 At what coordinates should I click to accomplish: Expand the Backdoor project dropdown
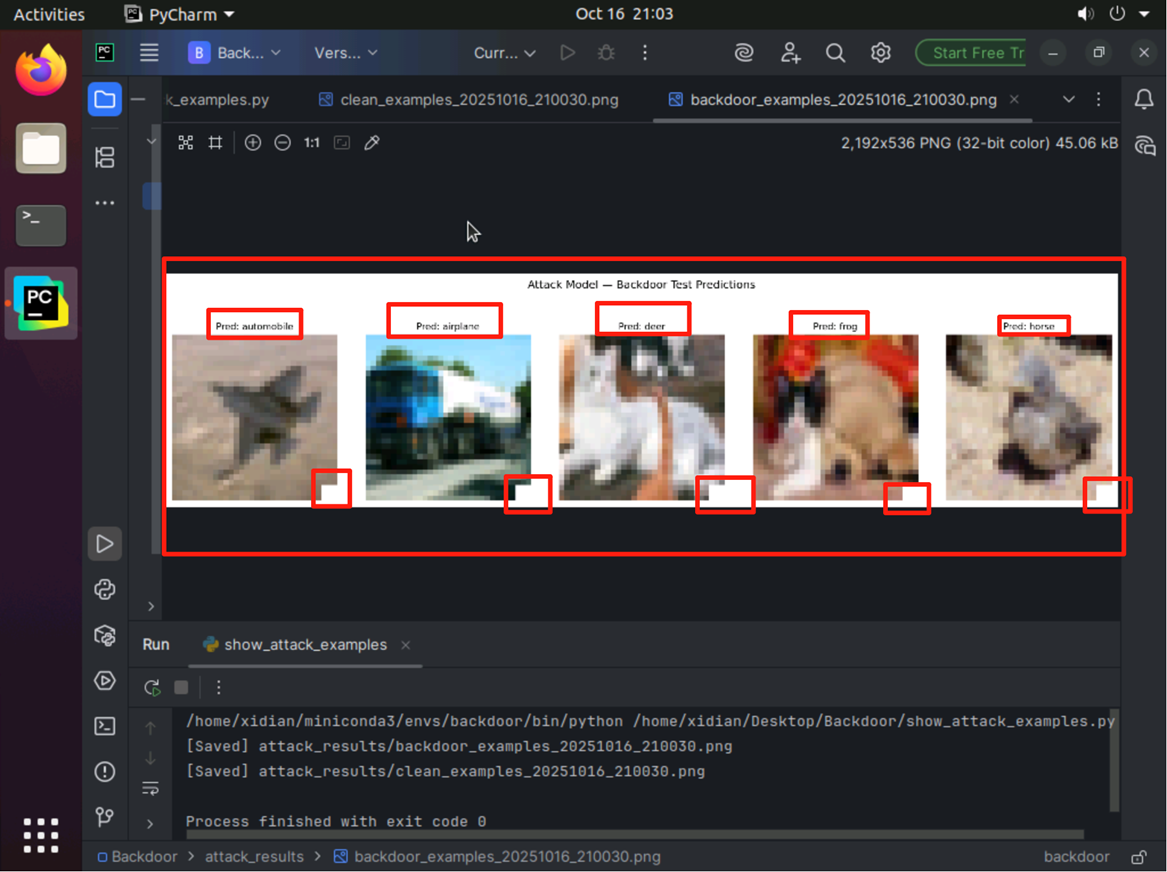point(236,53)
